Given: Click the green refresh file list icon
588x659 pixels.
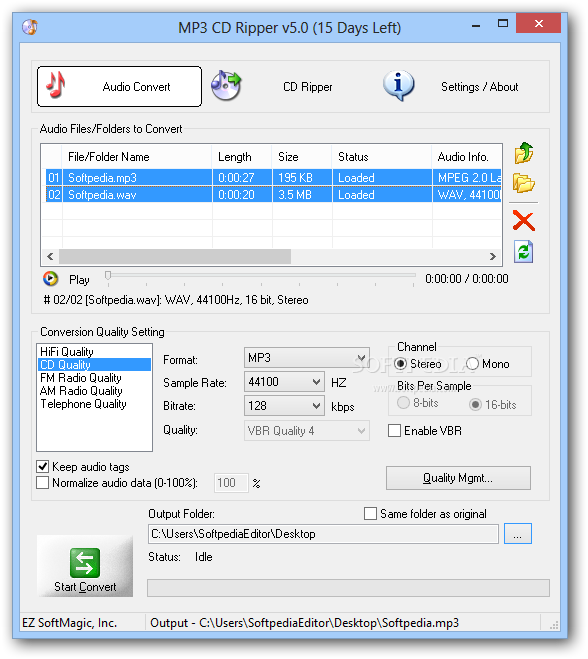Looking at the screenshot, I should click(x=524, y=252).
